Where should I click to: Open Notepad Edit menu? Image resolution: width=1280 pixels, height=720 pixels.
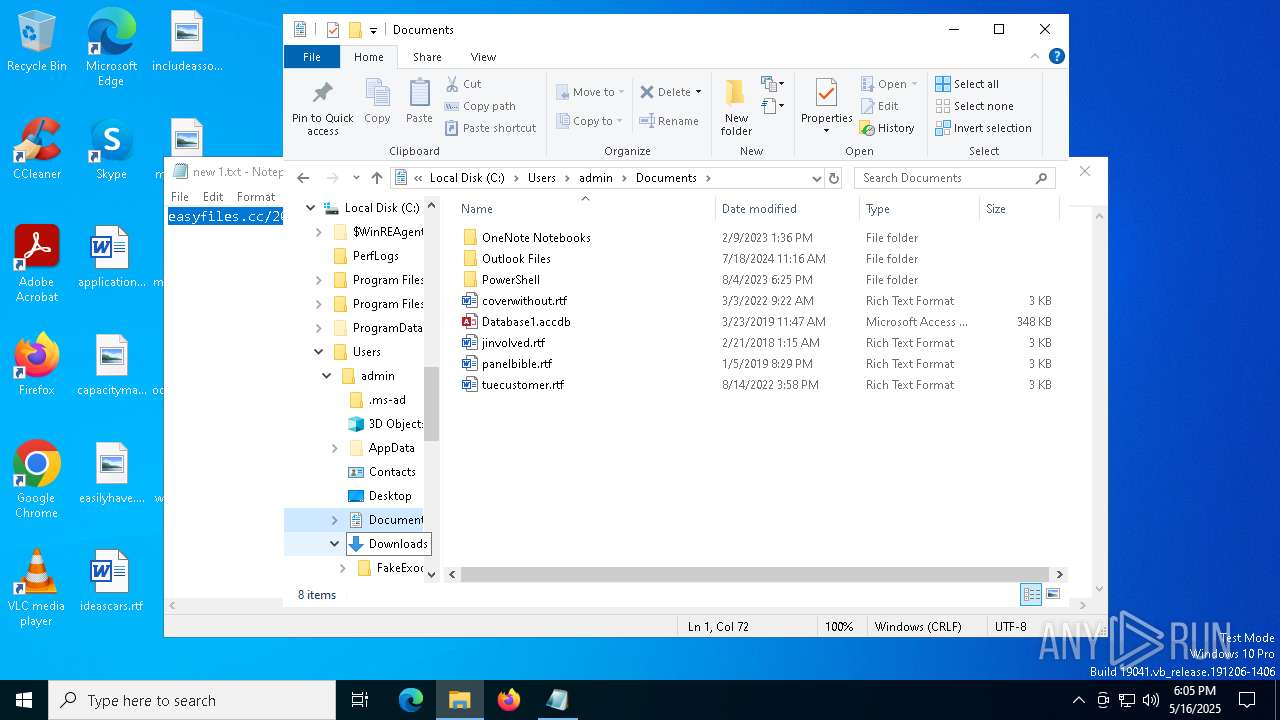(x=213, y=197)
